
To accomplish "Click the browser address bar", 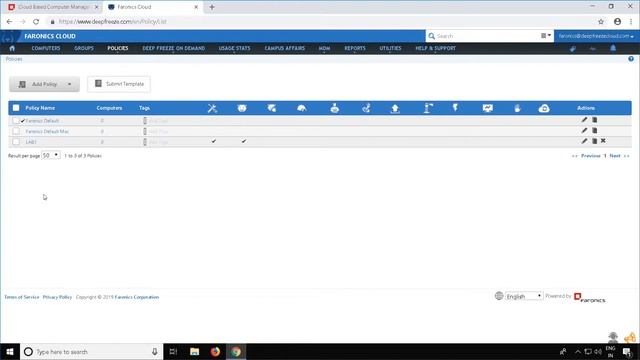I will pyautogui.click(x=322, y=22).
